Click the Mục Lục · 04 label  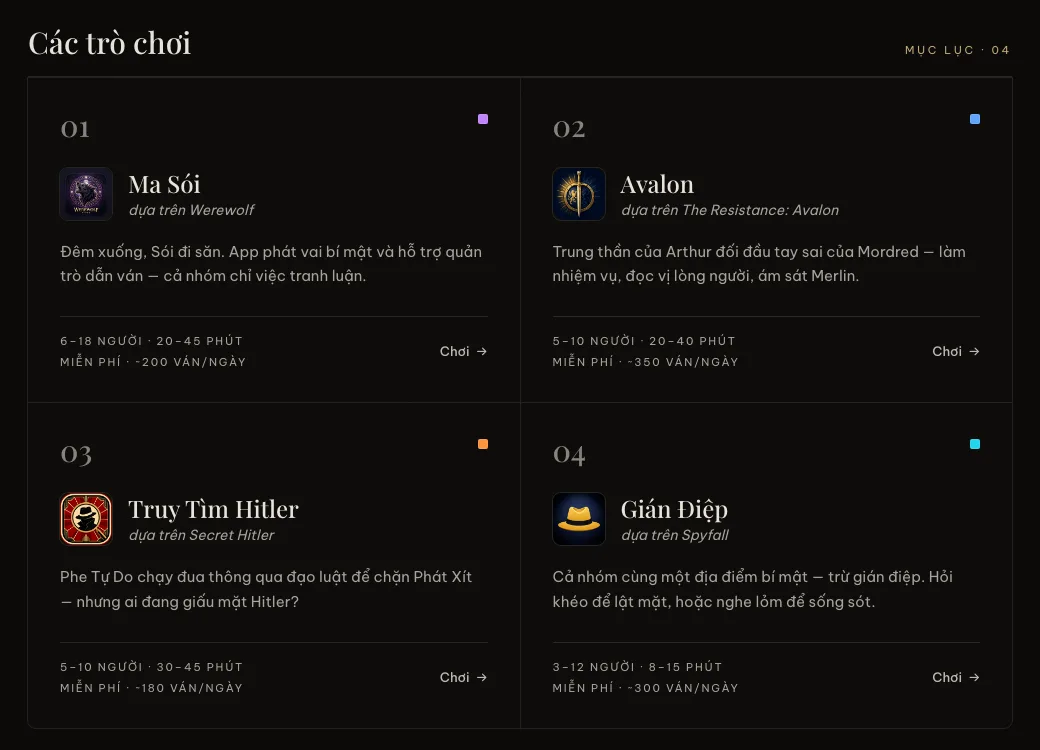[957, 50]
